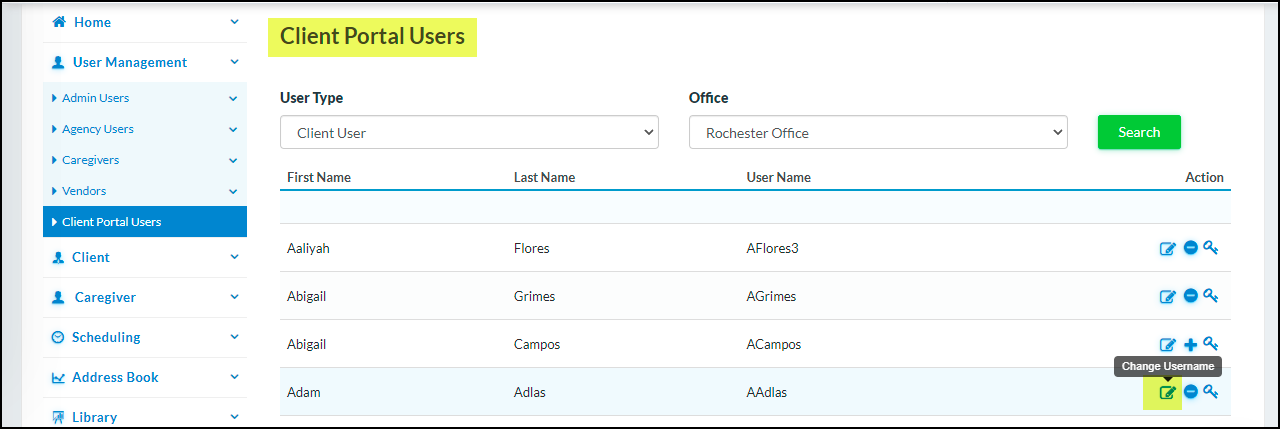Open the Home menu in the sidebar
Viewport: 1280px width, 429px height.
click(92, 22)
